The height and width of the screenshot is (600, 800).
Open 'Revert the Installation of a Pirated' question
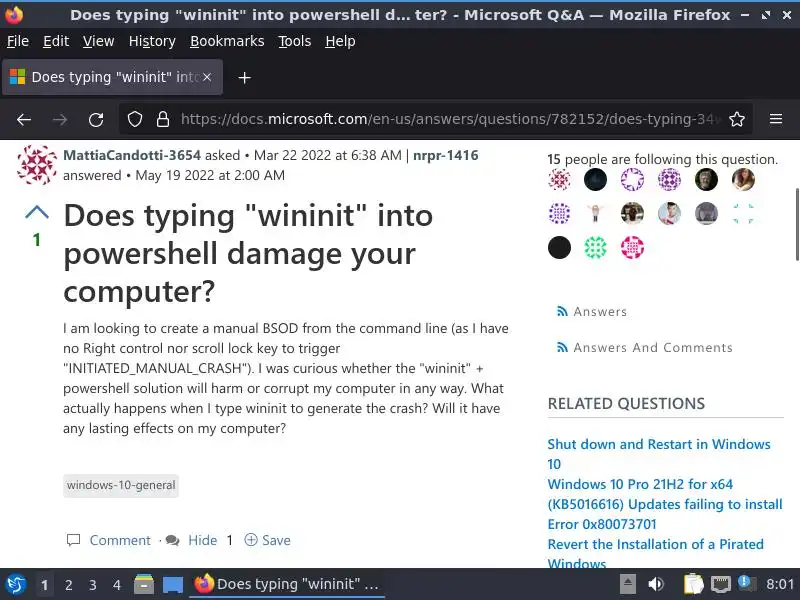[656, 554]
